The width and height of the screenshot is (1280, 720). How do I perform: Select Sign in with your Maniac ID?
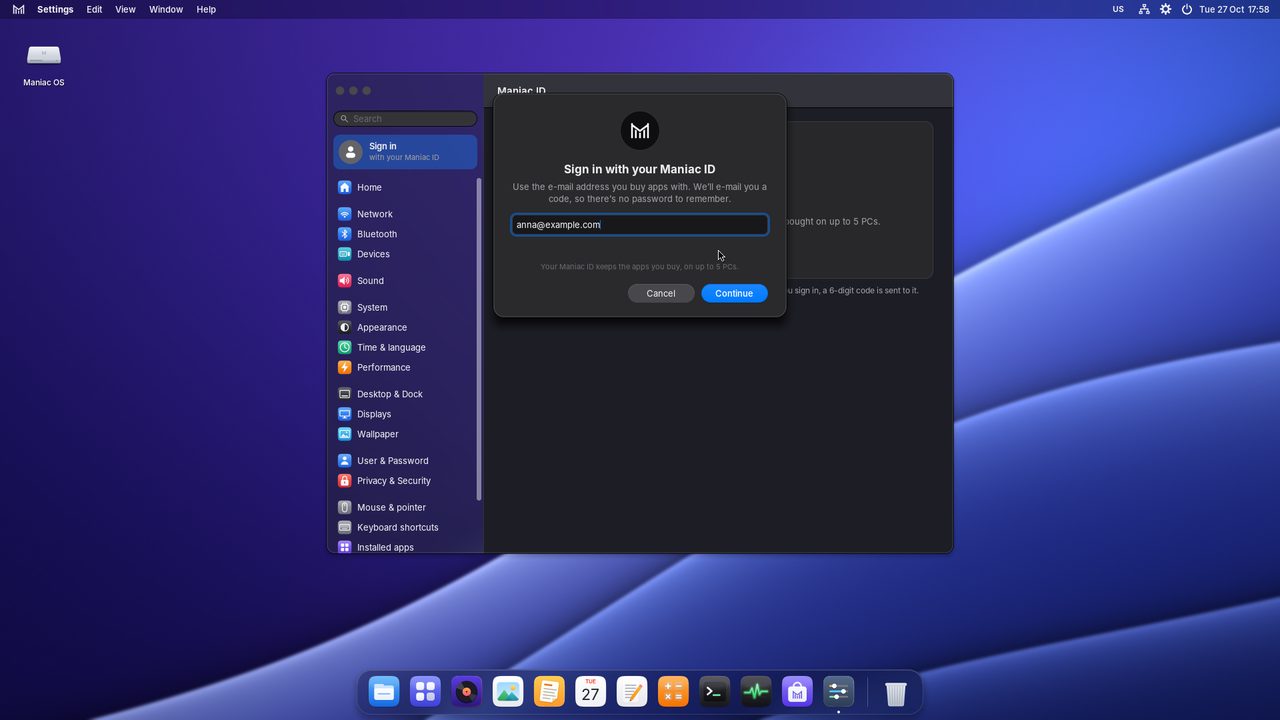pyautogui.click(x=405, y=152)
